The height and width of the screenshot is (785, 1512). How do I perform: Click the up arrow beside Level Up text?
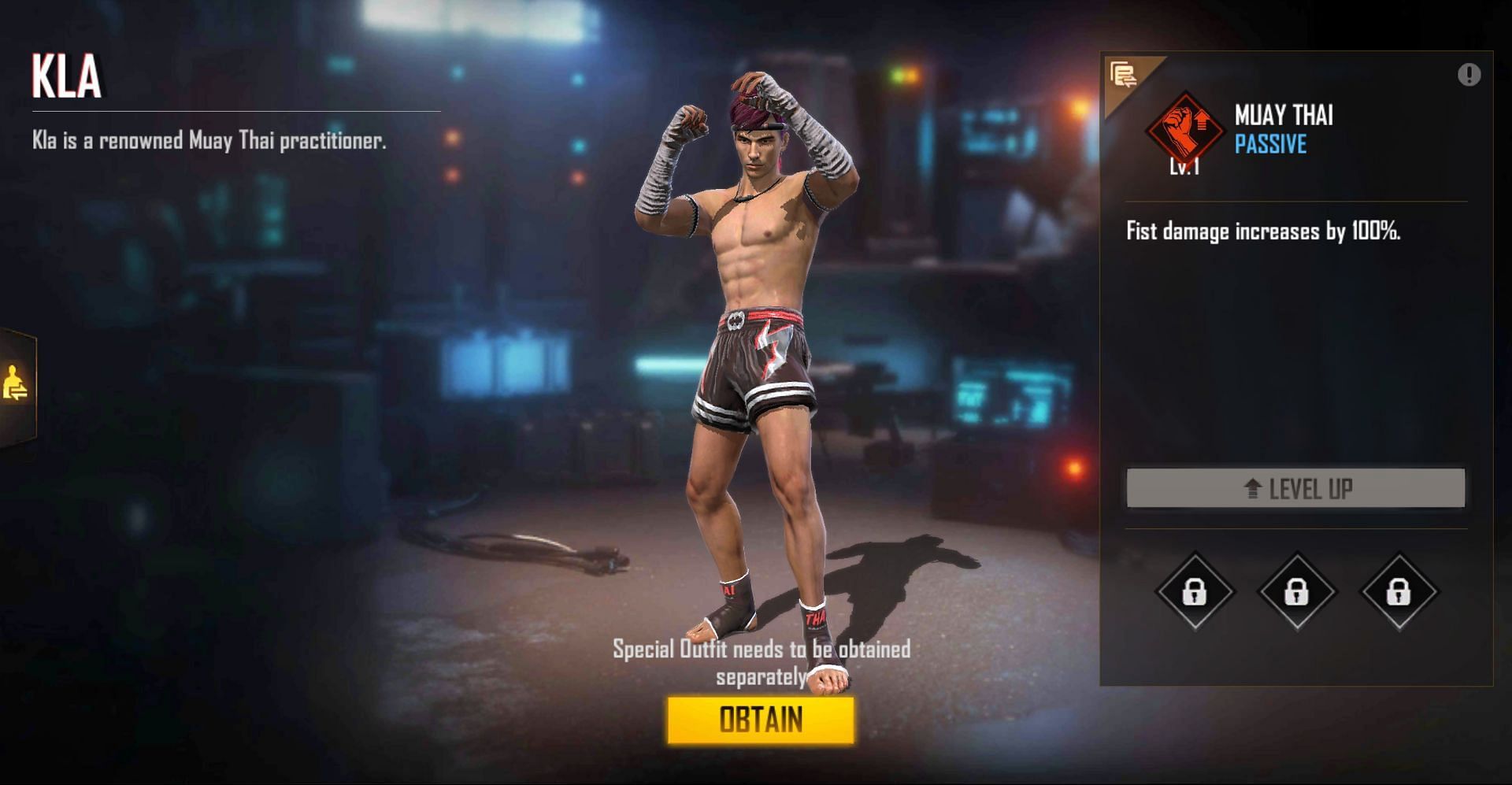(x=1253, y=489)
